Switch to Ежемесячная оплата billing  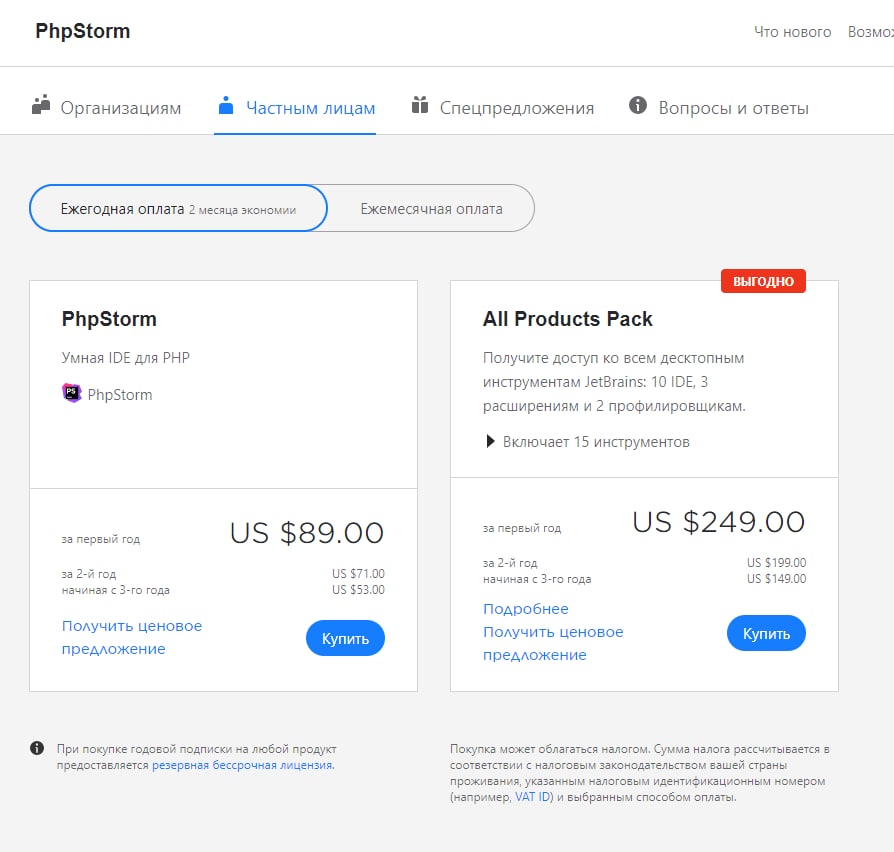point(431,209)
